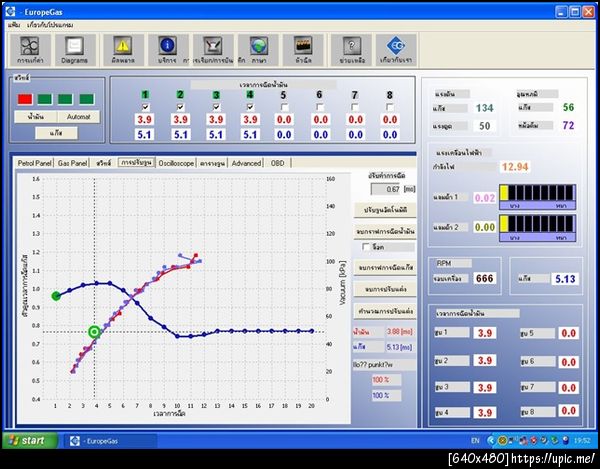Image resolution: width=600 pixels, height=469 pixels.
Task: Open the fan-icon settings toolbar button
Action: [x=29, y=50]
